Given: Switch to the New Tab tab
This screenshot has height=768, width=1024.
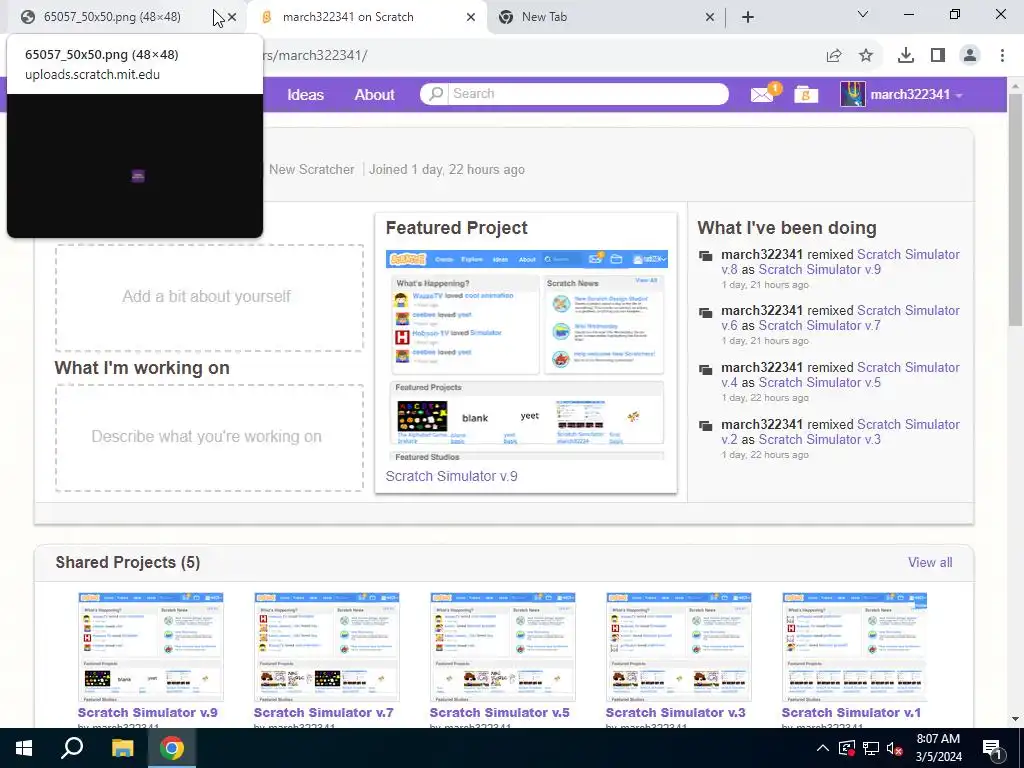Looking at the screenshot, I should pos(604,17).
